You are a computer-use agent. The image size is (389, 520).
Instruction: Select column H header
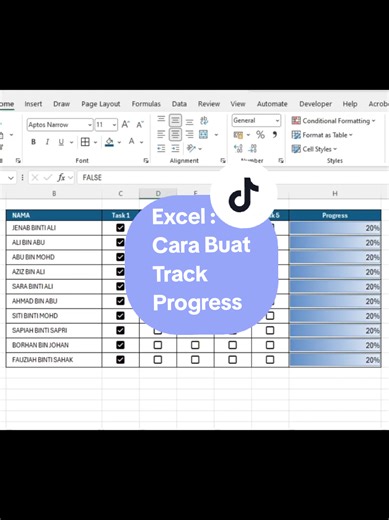coord(335,193)
